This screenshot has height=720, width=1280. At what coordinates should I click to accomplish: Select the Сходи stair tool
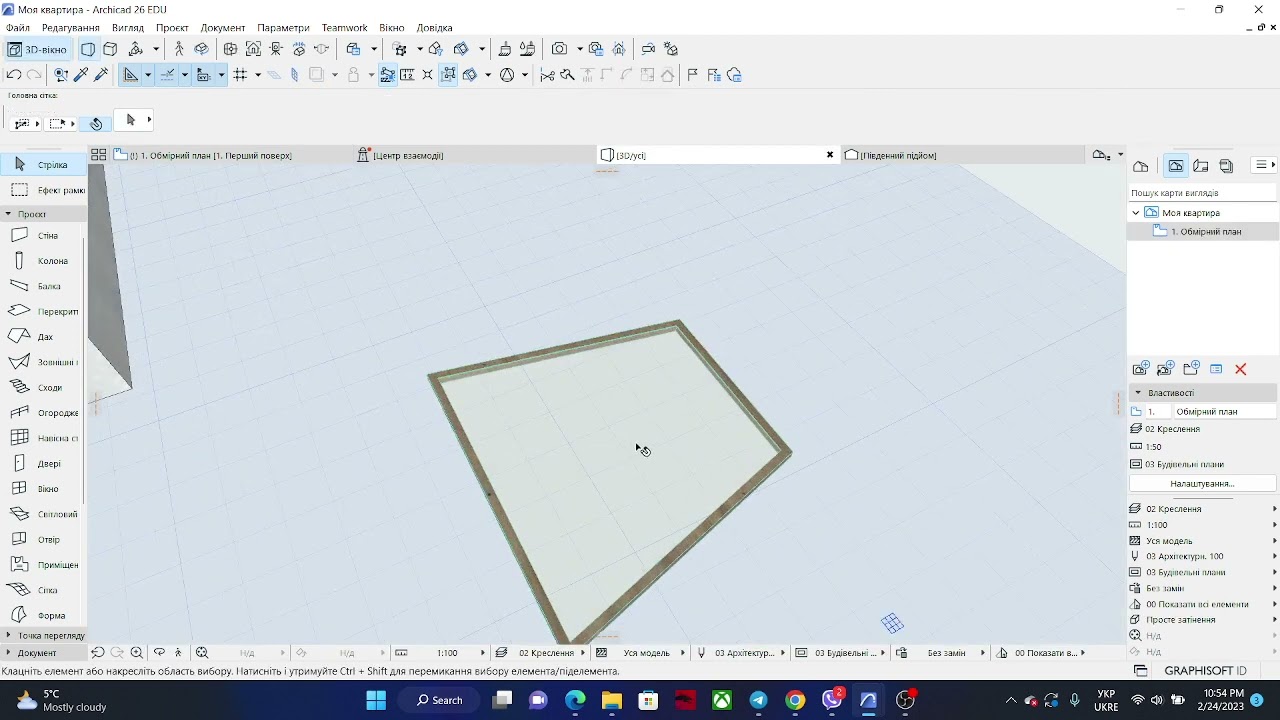click(x=44, y=388)
